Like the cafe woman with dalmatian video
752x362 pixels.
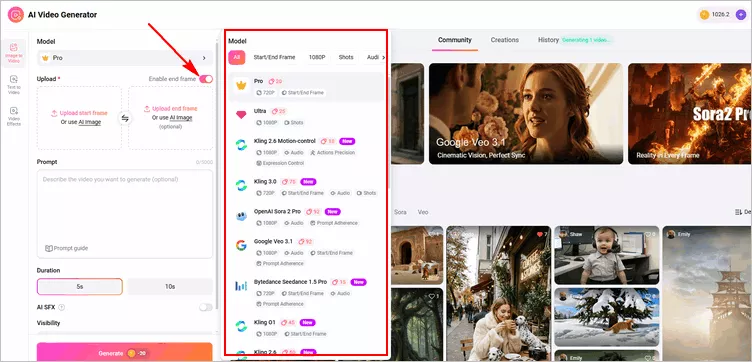pos(540,234)
